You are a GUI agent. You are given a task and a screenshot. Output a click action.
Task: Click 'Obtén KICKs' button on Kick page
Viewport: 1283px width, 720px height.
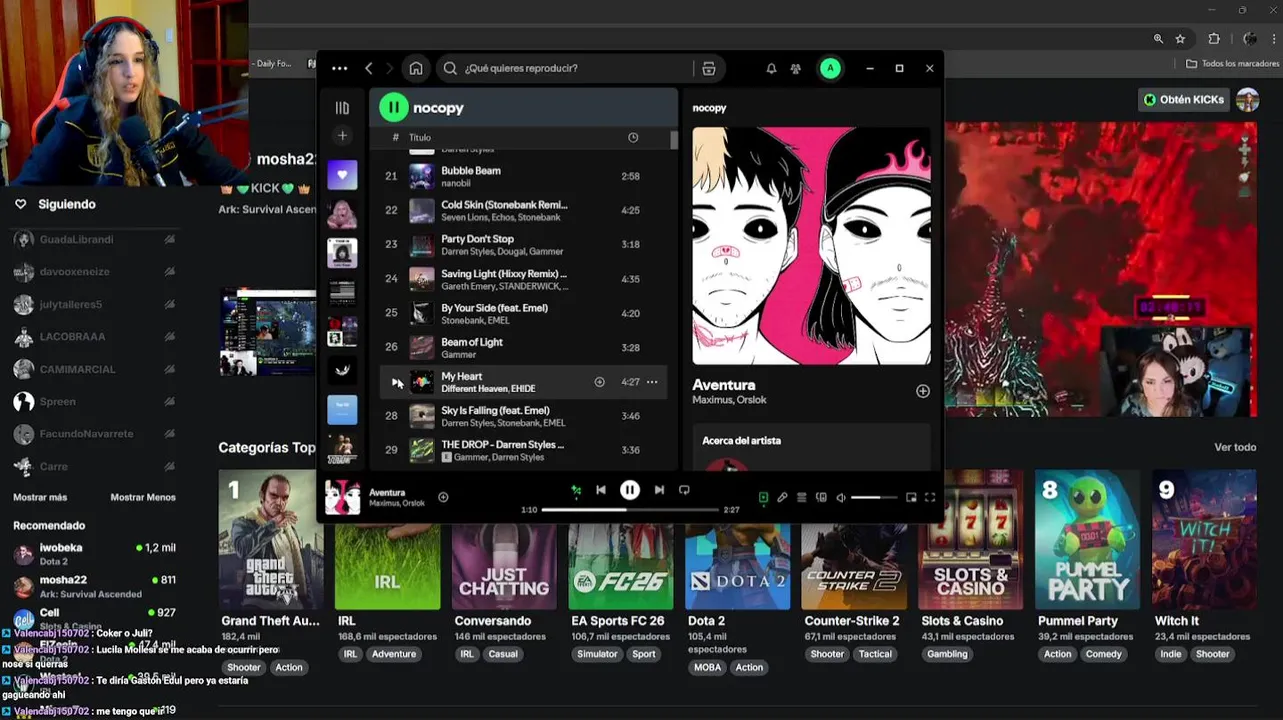1184,100
